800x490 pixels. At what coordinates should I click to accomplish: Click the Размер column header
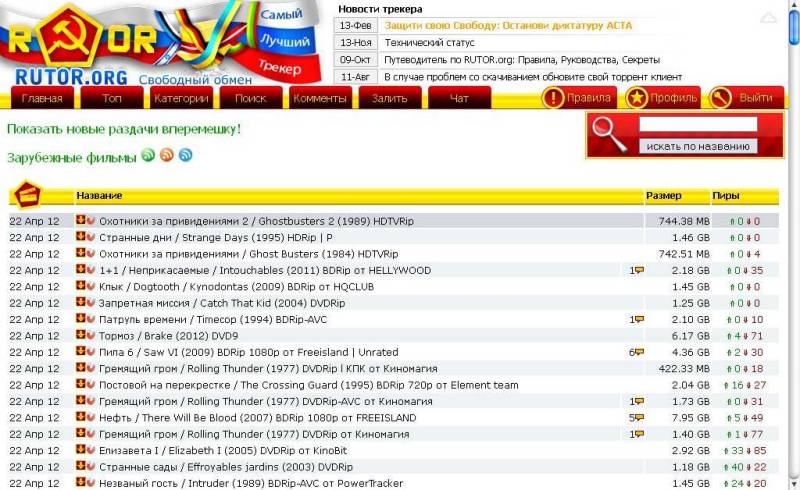[x=663, y=195]
